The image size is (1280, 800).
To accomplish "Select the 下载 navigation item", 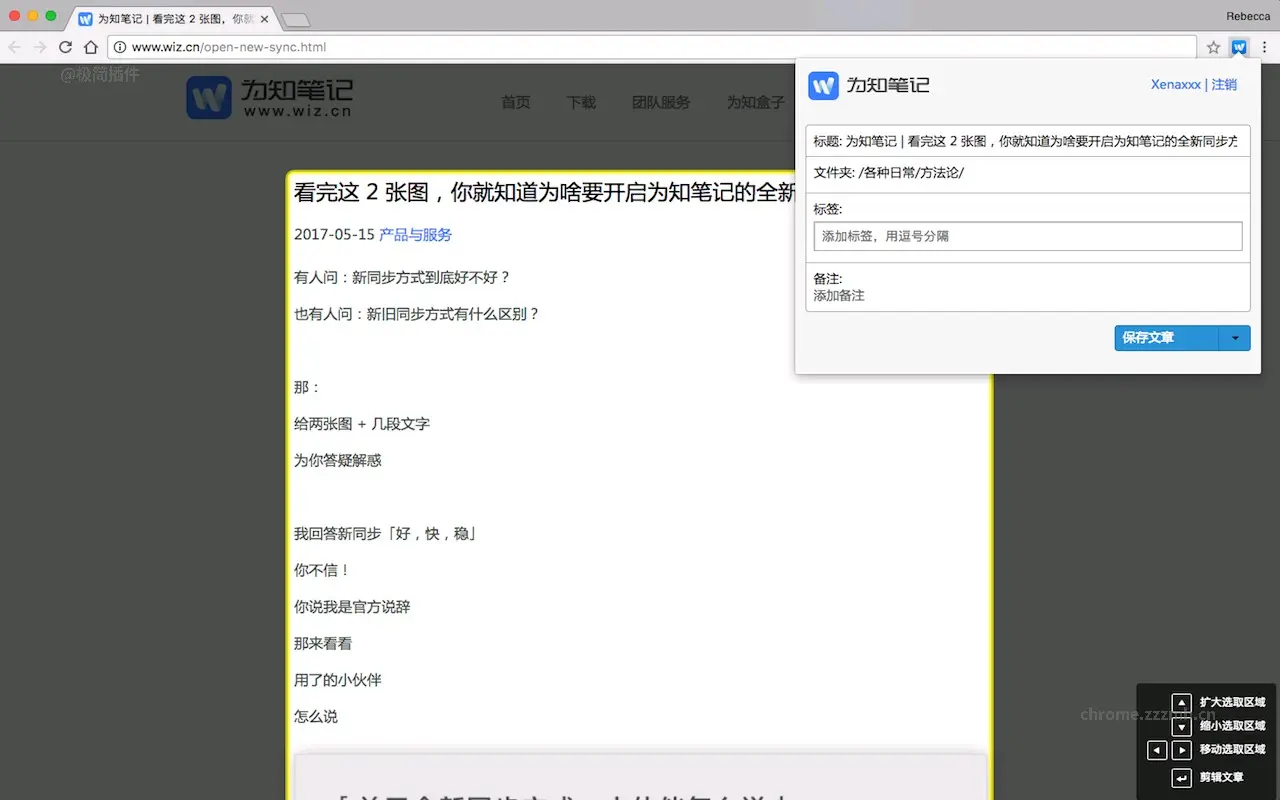I will point(581,102).
